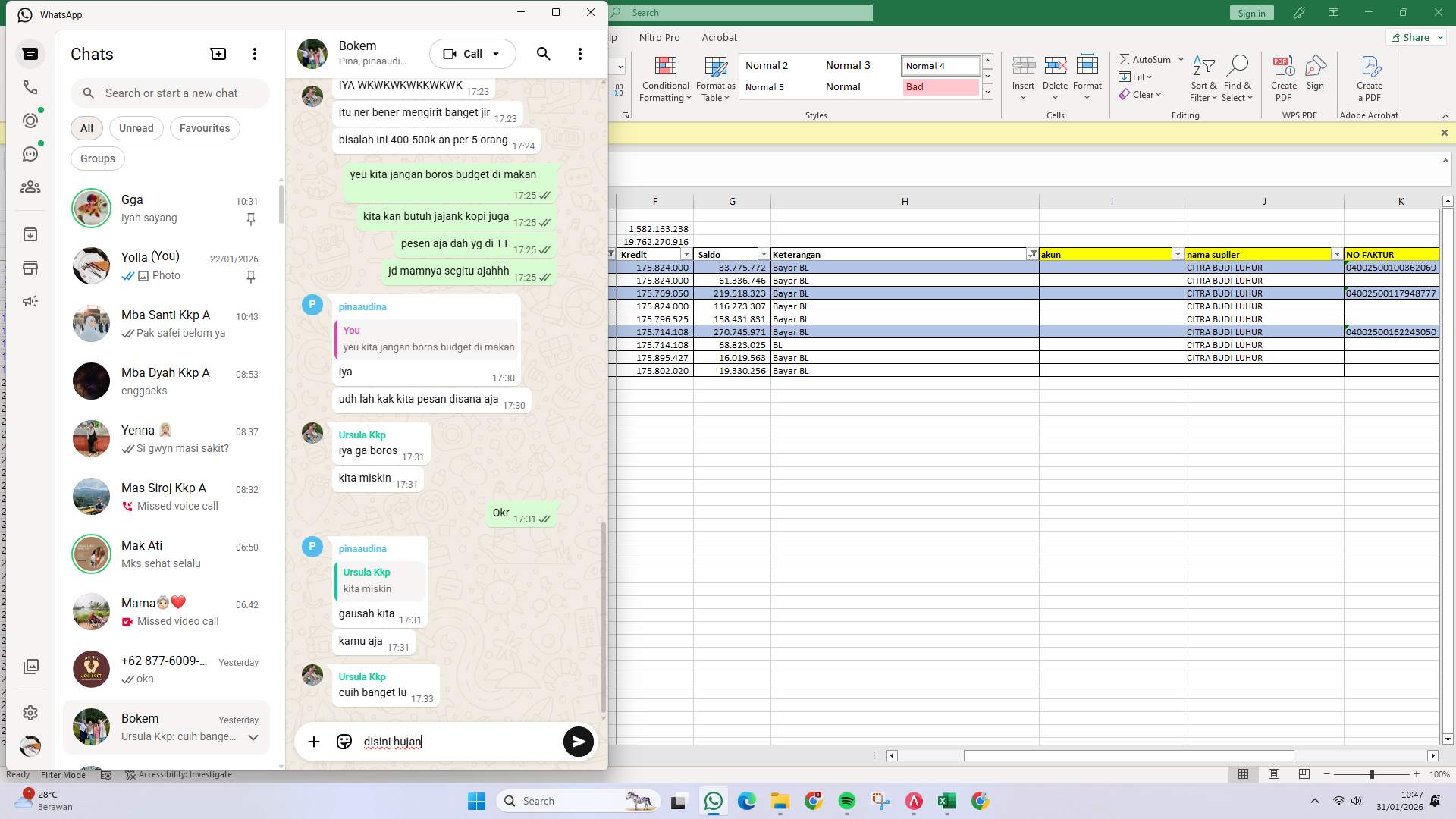This screenshot has height=819, width=1456.
Task: Toggle the Favourites chat filter
Action: coord(204,128)
